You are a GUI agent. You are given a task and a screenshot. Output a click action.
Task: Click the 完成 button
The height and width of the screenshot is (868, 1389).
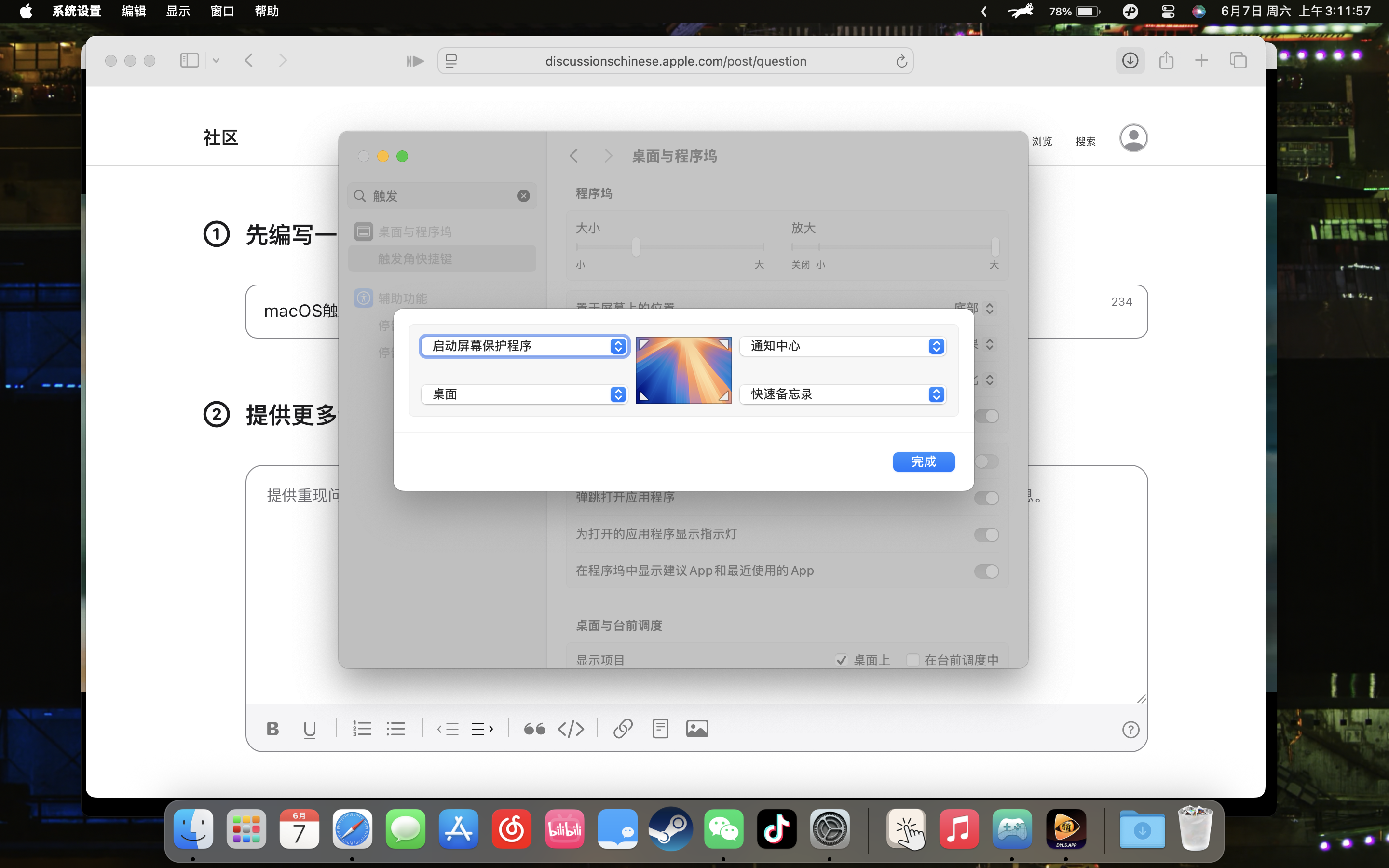pyautogui.click(x=923, y=461)
